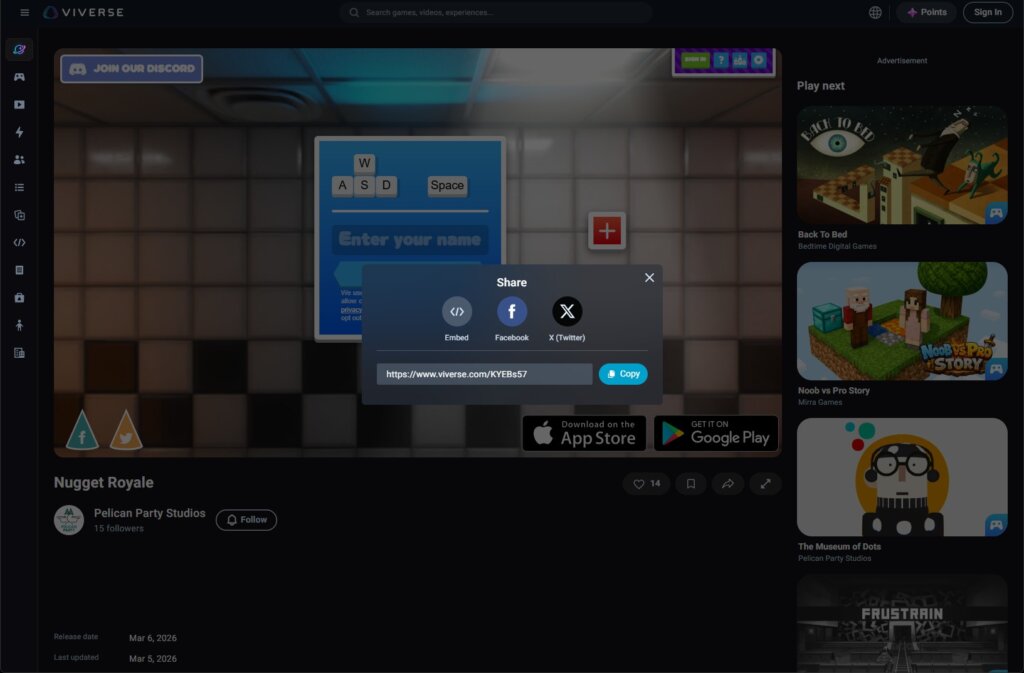The width and height of the screenshot is (1024, 673).
Task: Click the Enter your name field in game
Action: tap(409, 240)
